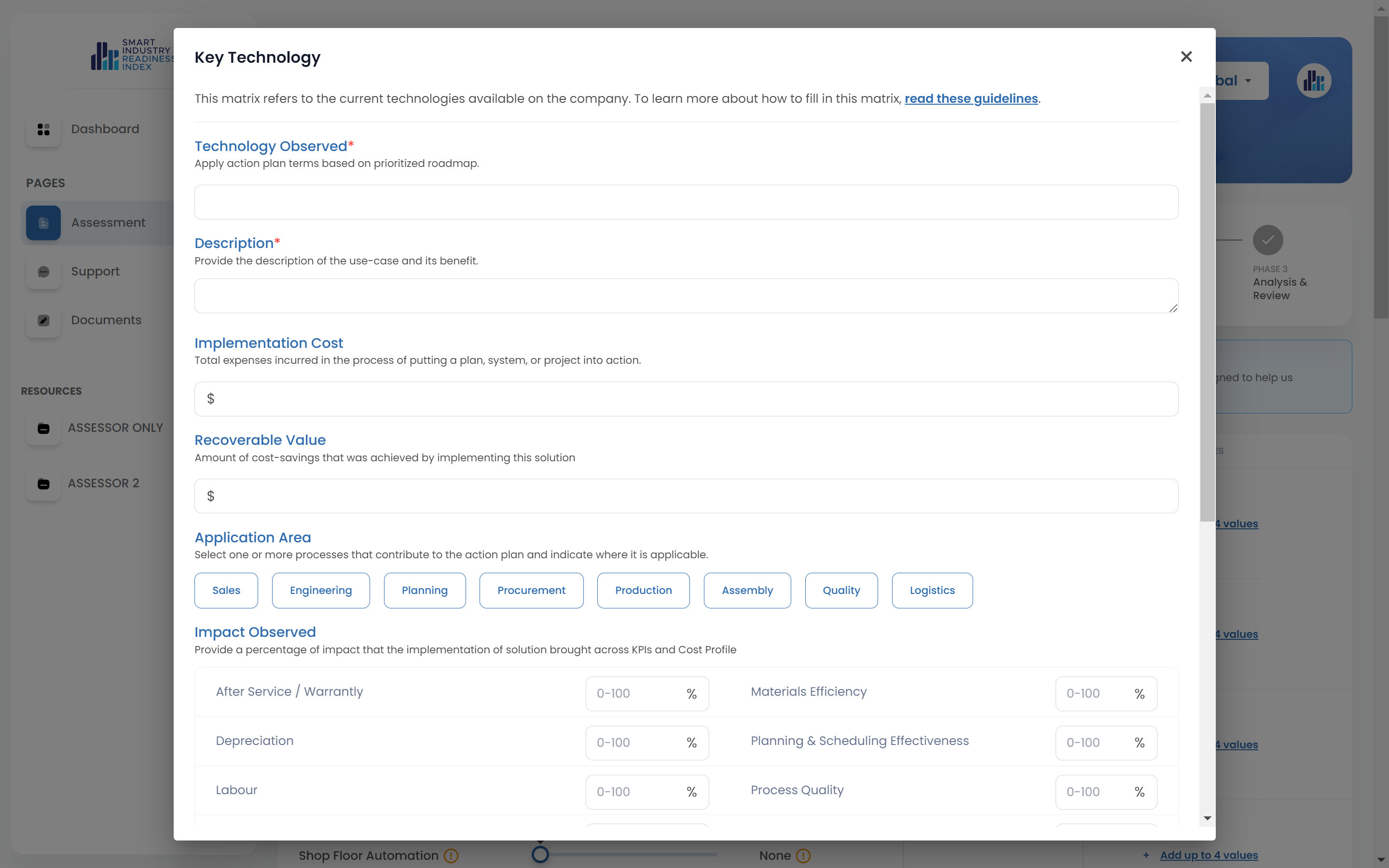Toggle the Logistics application area
This screenshot has width=1389, height=868.
pos(932,590)
